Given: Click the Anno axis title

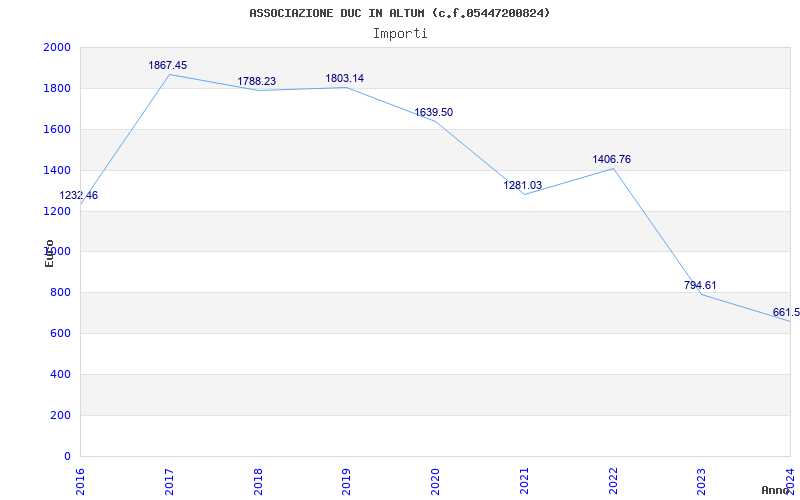Looking at the screenshot, I should pos(776,490).
